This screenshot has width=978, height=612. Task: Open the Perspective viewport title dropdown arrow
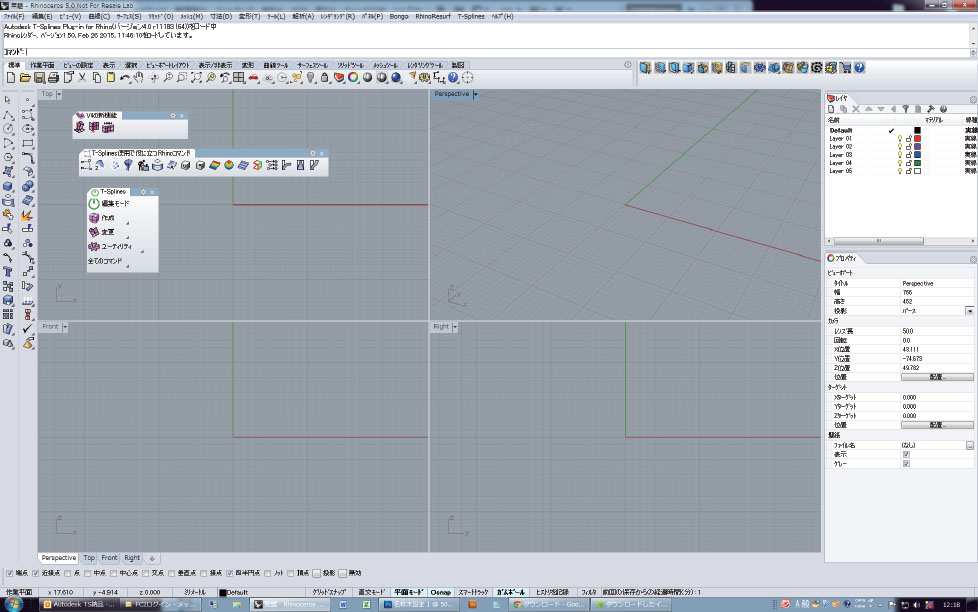(475, 94)
